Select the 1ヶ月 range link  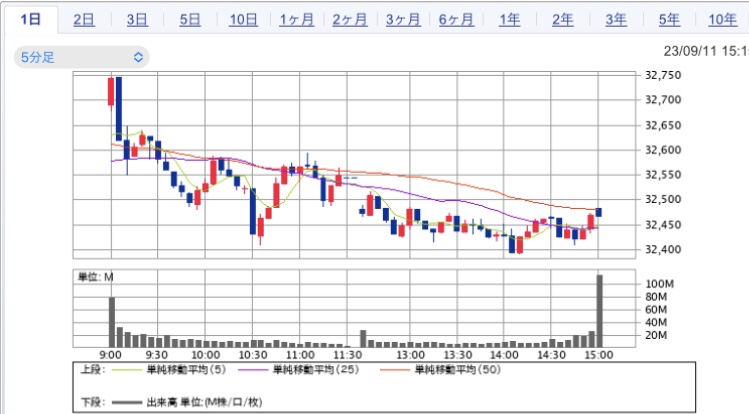[x=297, y=20]
